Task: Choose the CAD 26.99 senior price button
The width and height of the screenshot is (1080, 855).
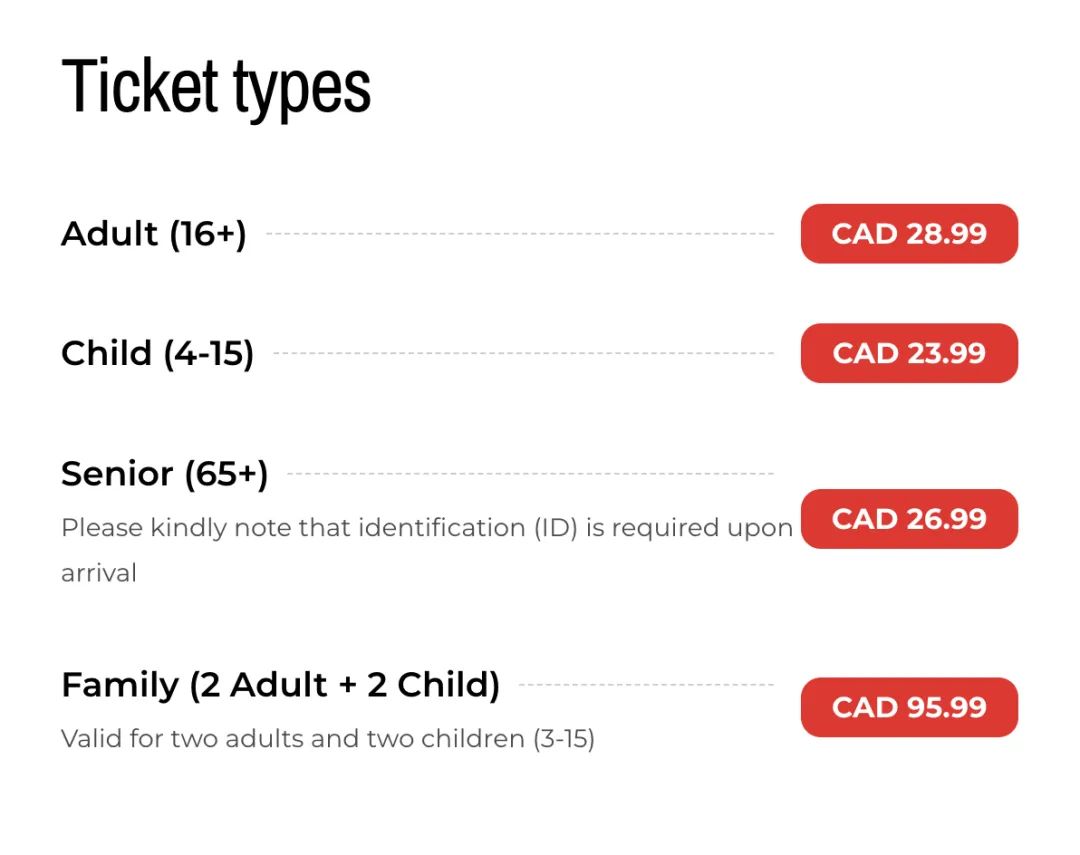Action: (x=908, y=519)
